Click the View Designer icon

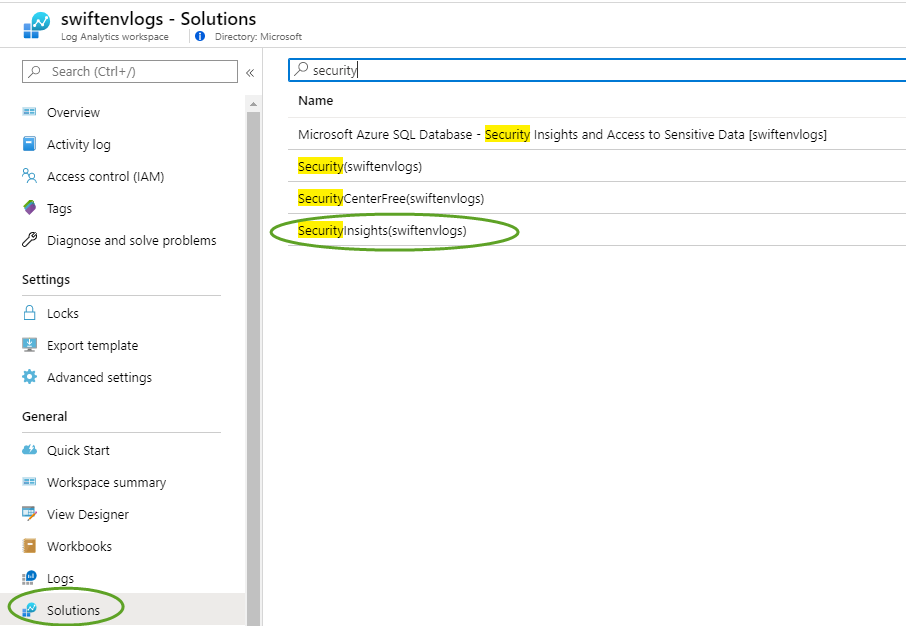tap(29, 513)
